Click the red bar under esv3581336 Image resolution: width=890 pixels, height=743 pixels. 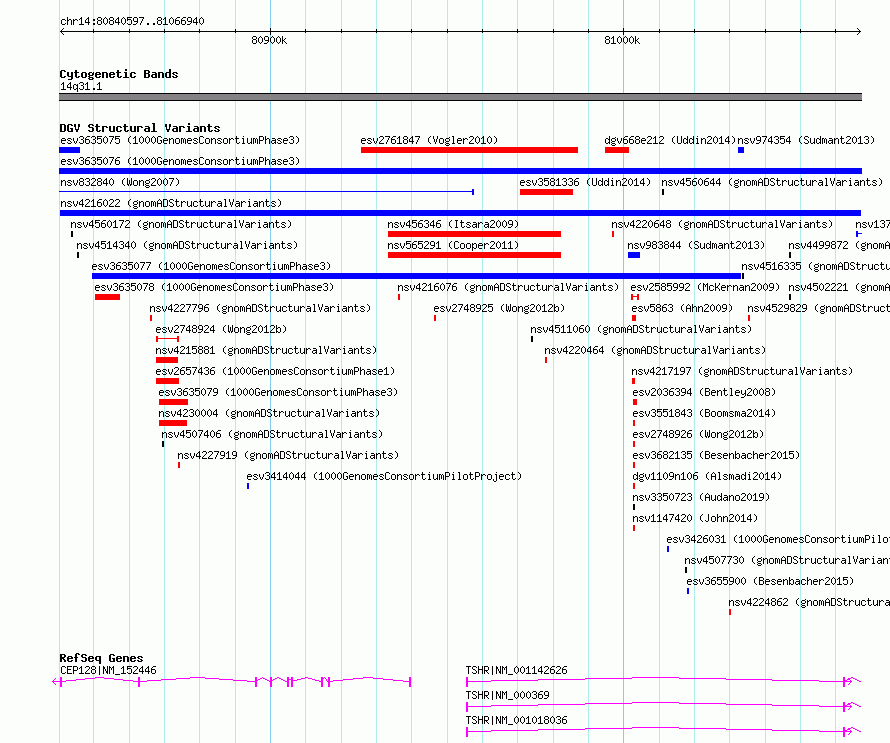pos(546,192)
